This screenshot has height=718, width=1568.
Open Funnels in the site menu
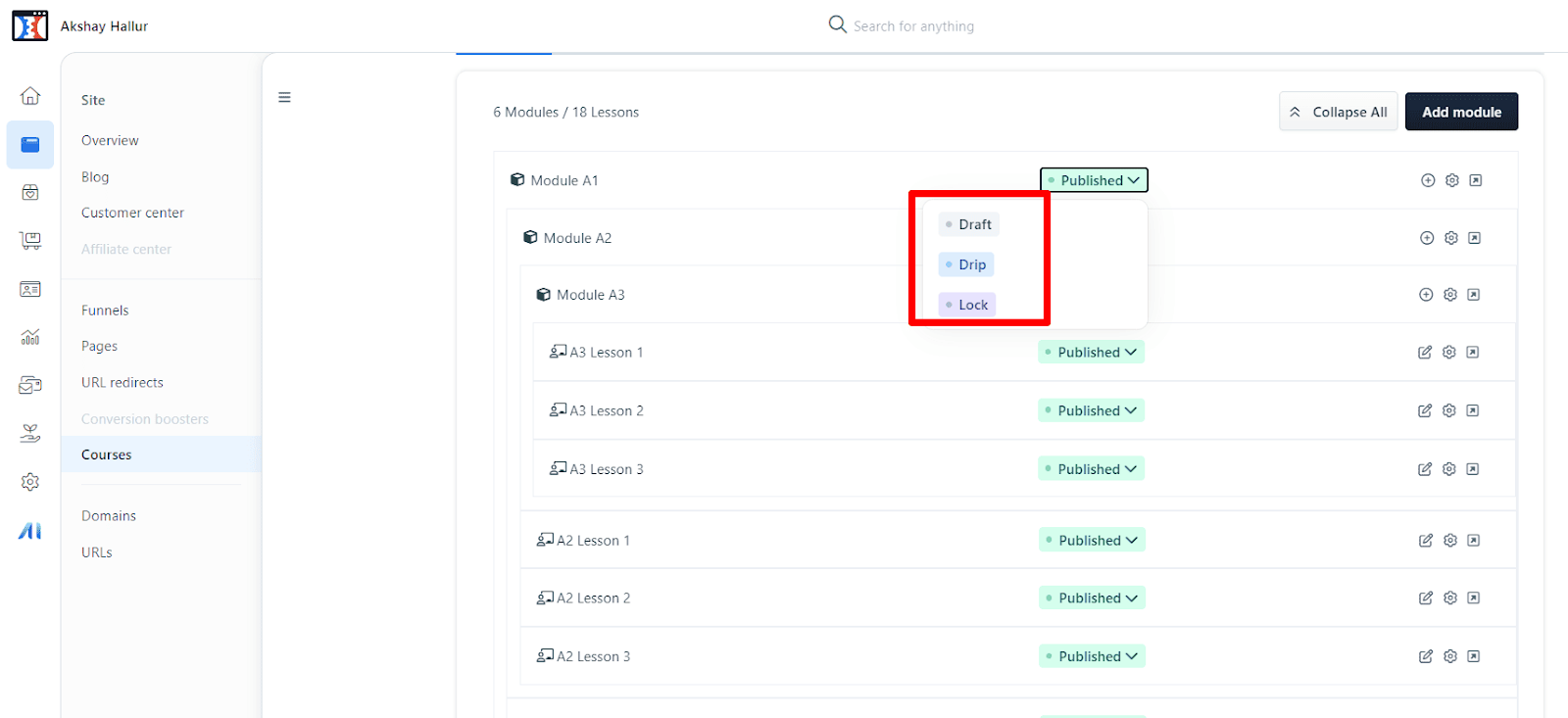click(x=105, y=311)
